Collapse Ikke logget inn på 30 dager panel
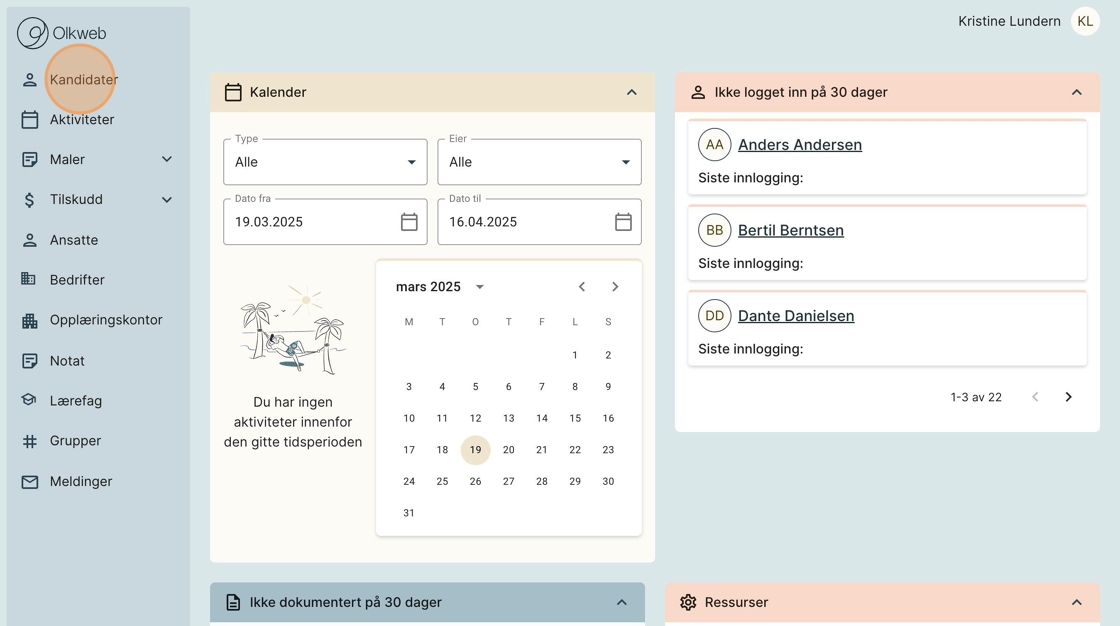 (x=1076, y=92)
